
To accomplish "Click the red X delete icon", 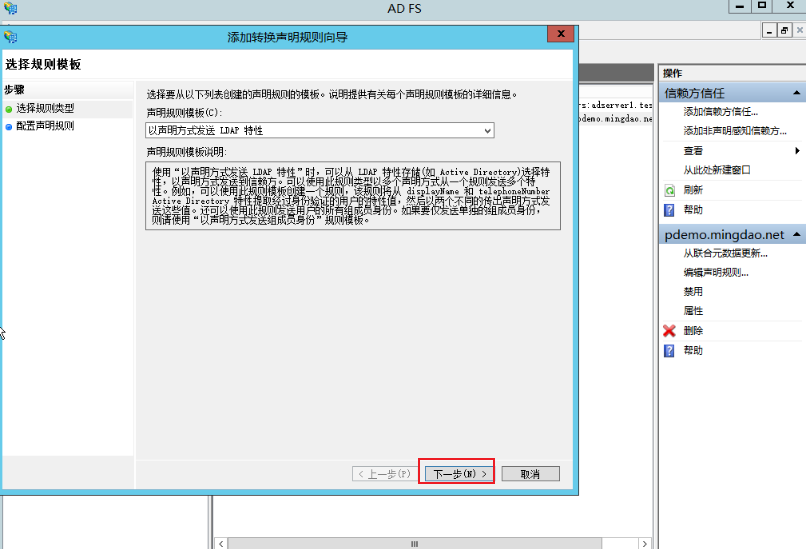I will tap(669, 331).
